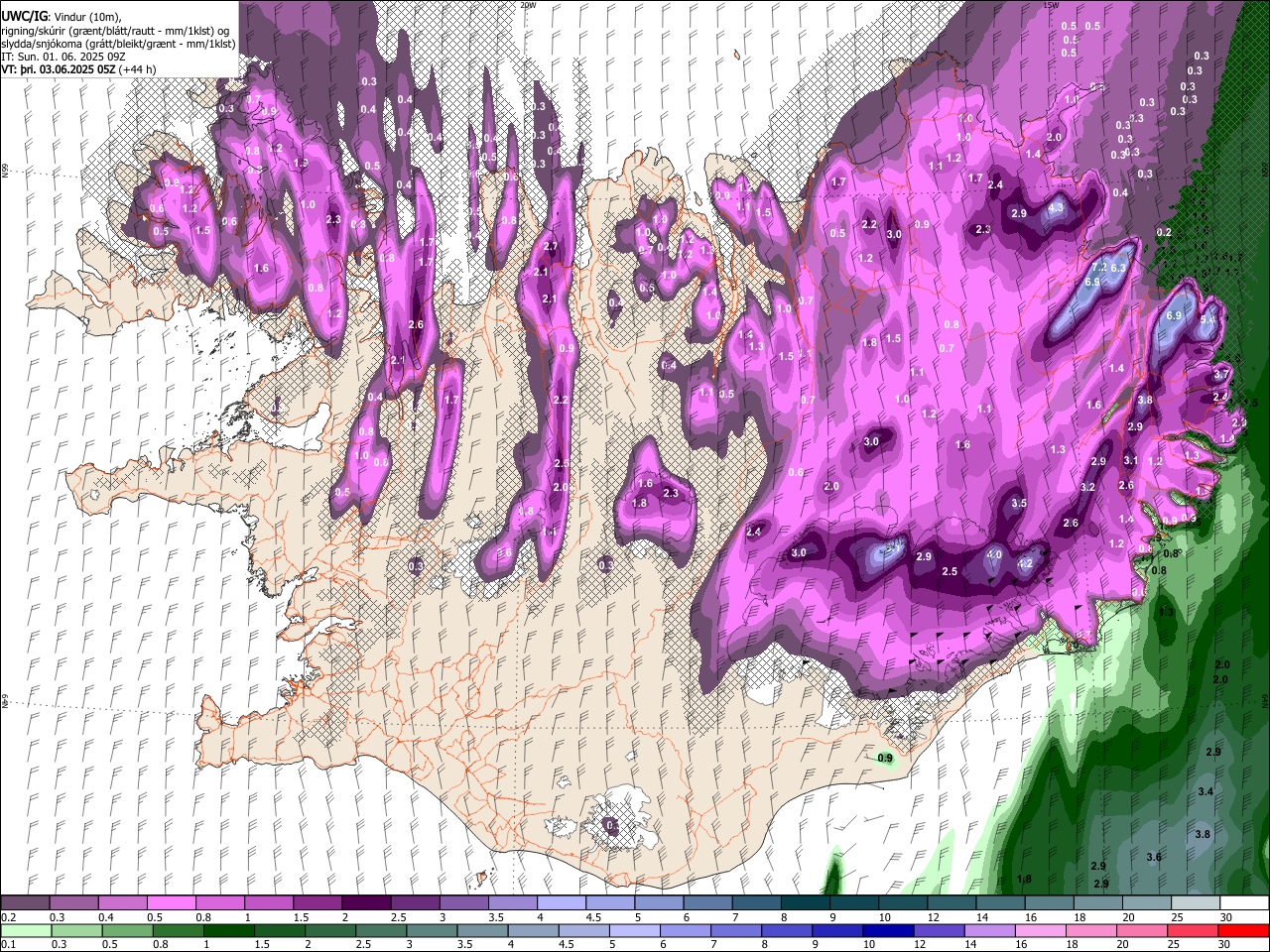Select the dark teal 8 snow legend swatch
This screenshot has height=952, width=1270.
pos(805,903)
